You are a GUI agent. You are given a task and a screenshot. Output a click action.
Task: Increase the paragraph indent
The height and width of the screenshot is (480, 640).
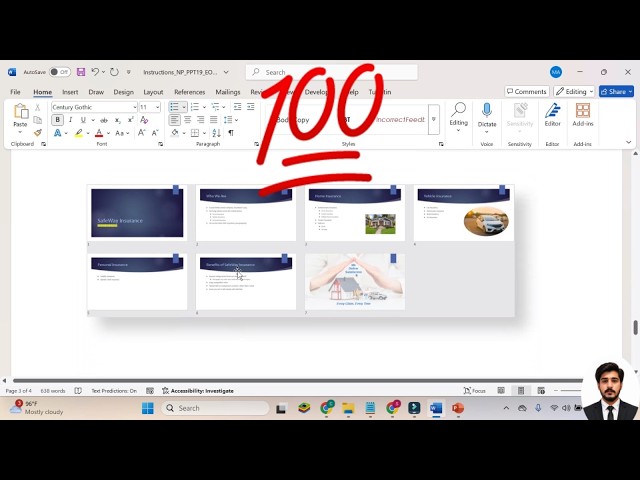tap(251, 107)
